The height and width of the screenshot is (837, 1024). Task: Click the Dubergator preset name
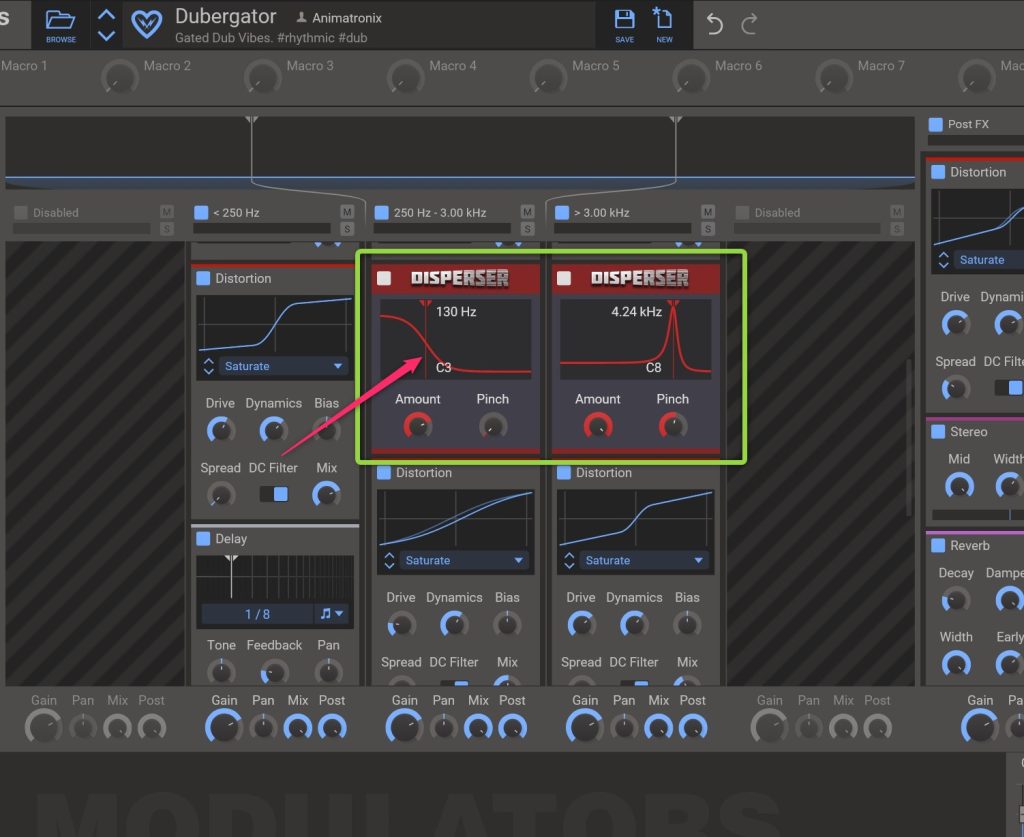[x=225, y=17]
